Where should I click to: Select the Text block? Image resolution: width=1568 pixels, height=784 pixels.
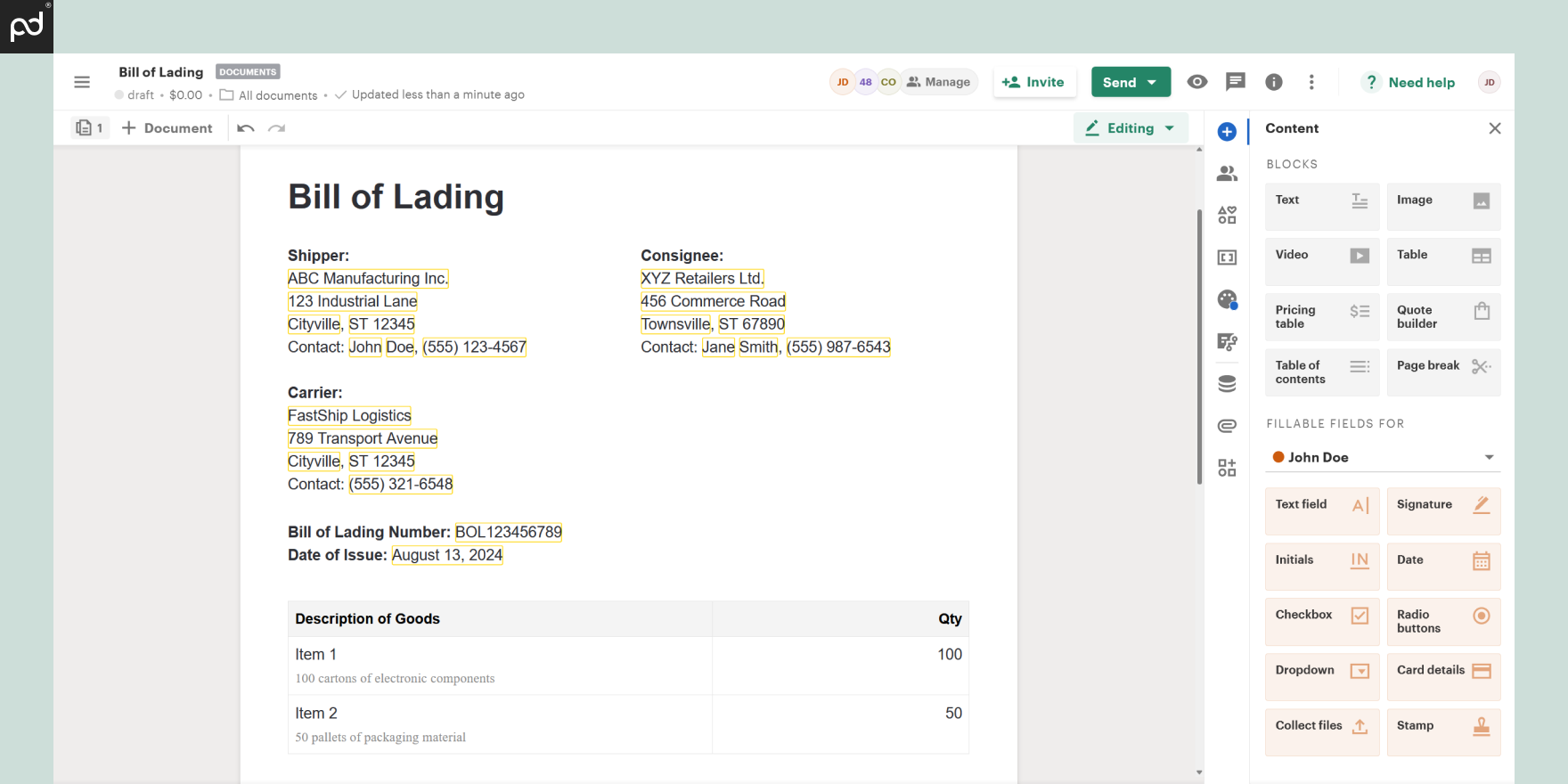1322,207
